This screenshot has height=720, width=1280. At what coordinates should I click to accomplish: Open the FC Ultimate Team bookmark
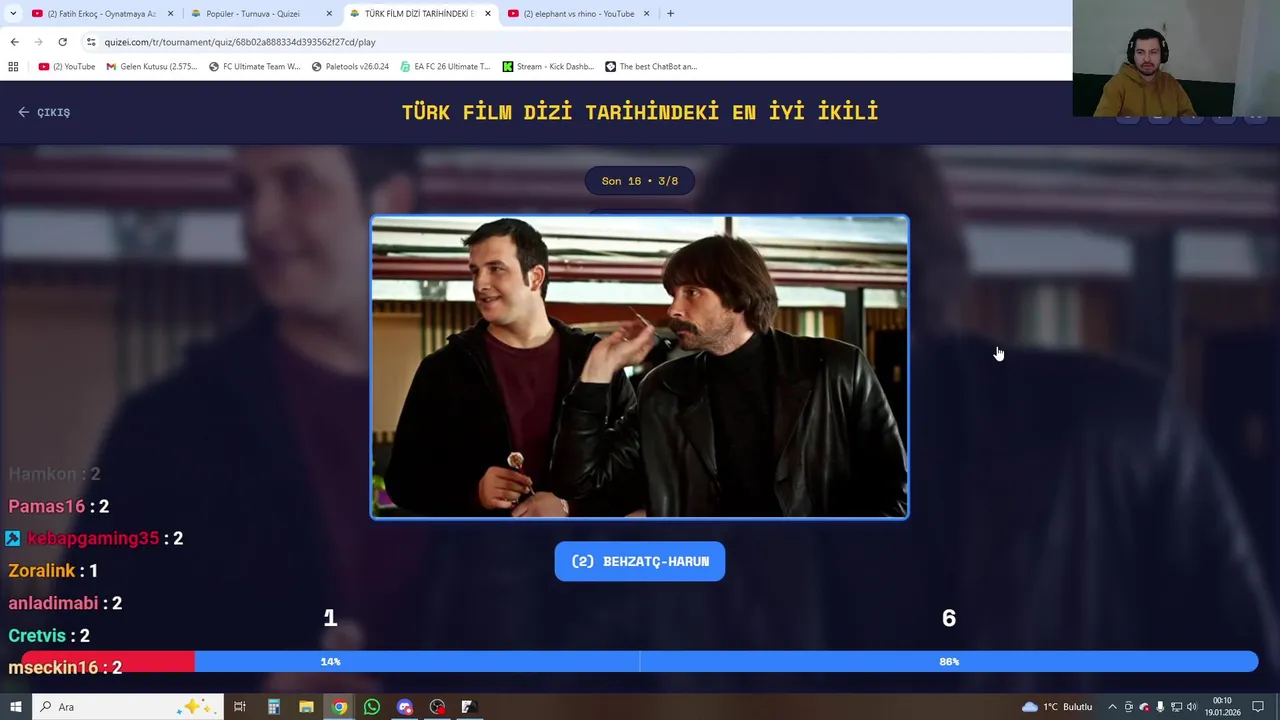click(254, 67)
